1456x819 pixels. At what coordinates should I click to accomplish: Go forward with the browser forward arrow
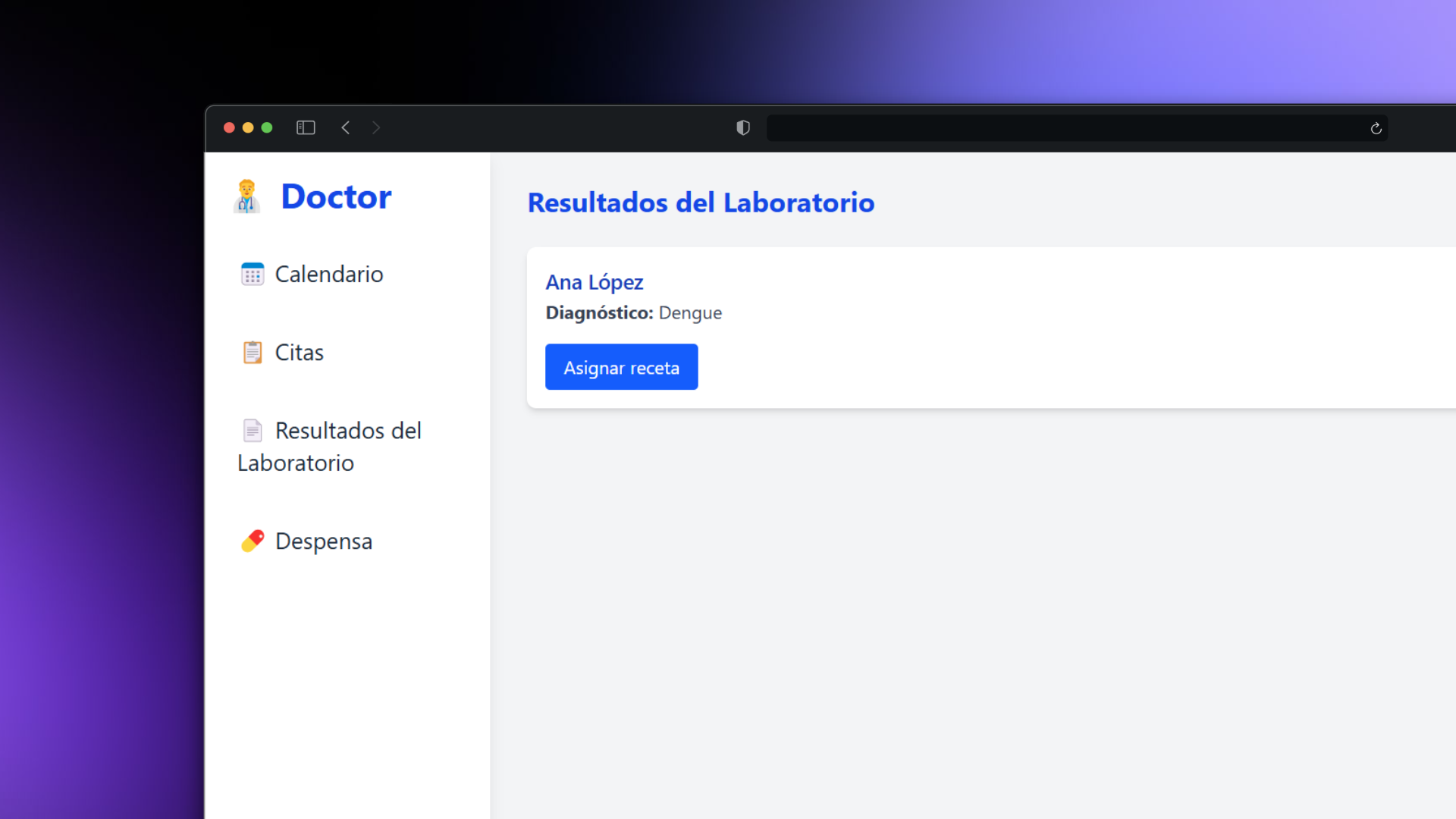376,127
